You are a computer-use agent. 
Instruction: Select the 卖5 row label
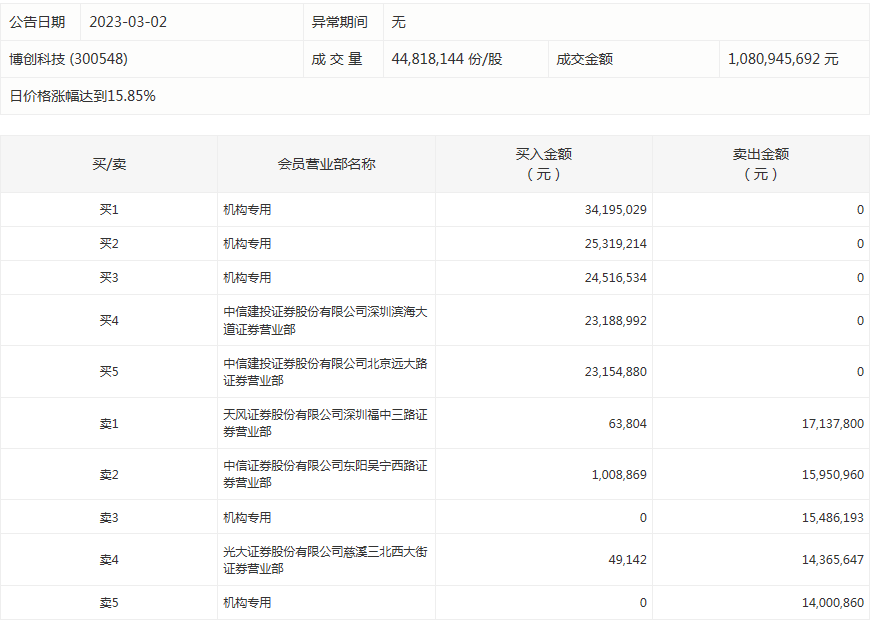click(x=109, y=603)
